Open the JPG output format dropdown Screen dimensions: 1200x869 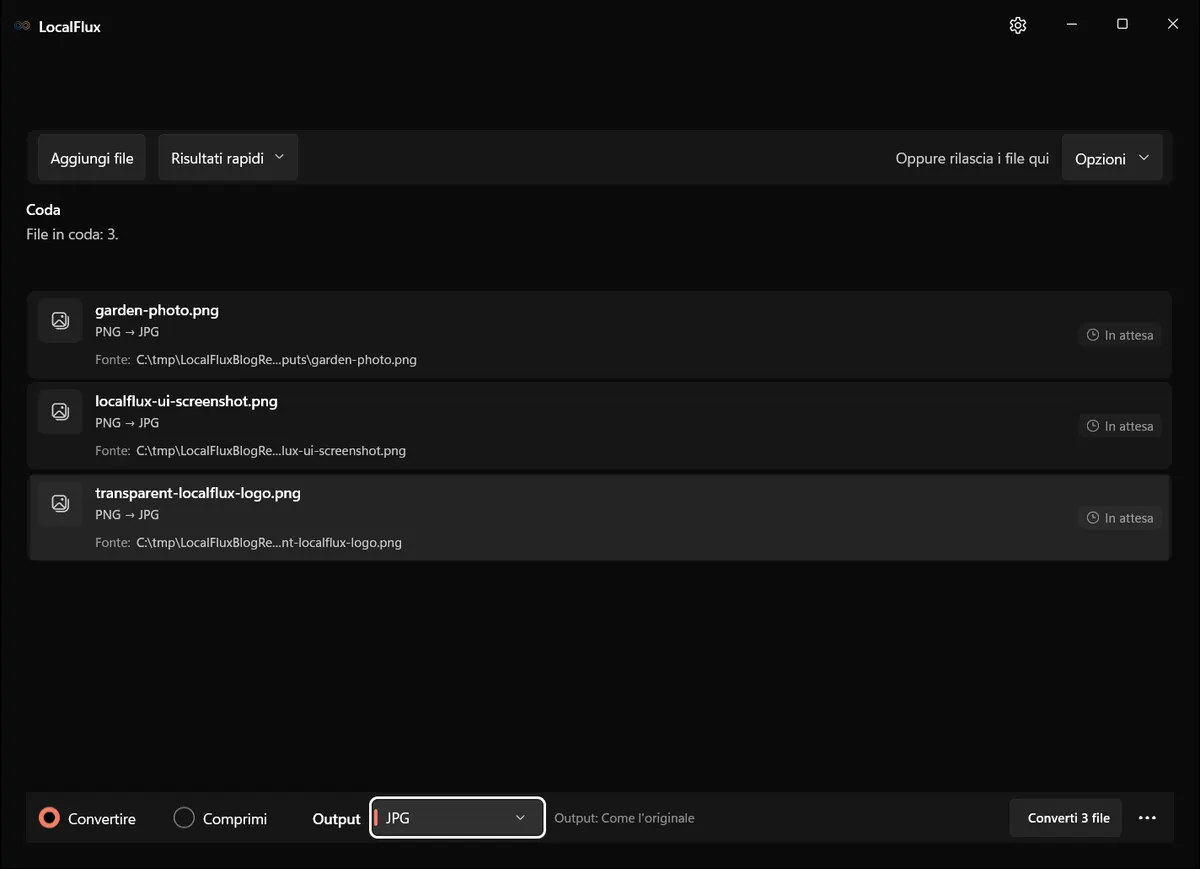[457, 818]
